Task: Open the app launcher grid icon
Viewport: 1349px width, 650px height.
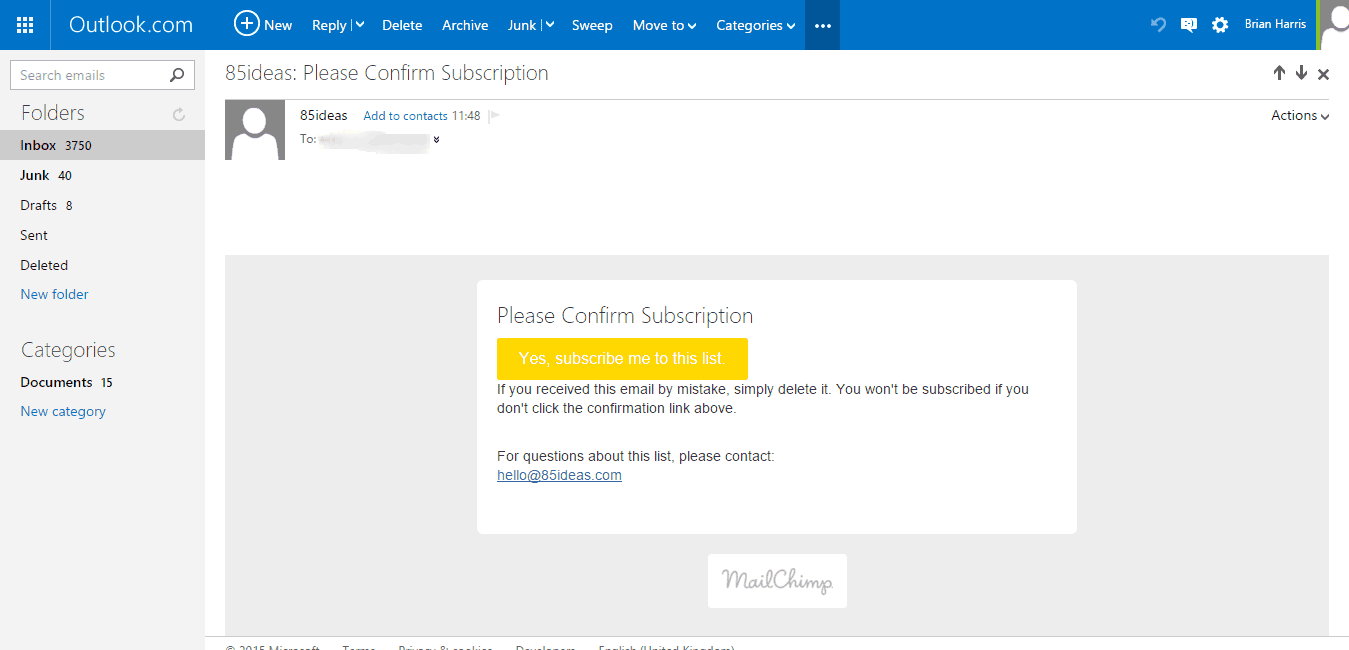Action: click(25, 25)
